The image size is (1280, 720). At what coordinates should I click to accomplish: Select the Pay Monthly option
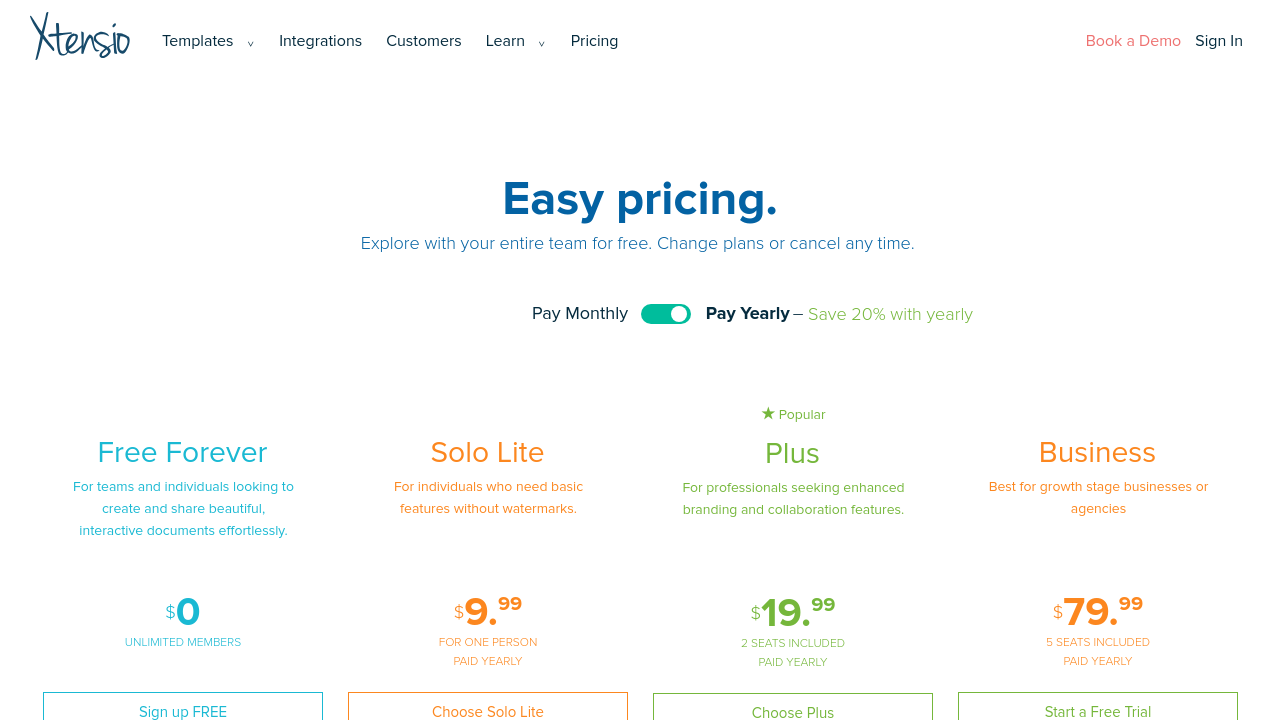point(580,314)
